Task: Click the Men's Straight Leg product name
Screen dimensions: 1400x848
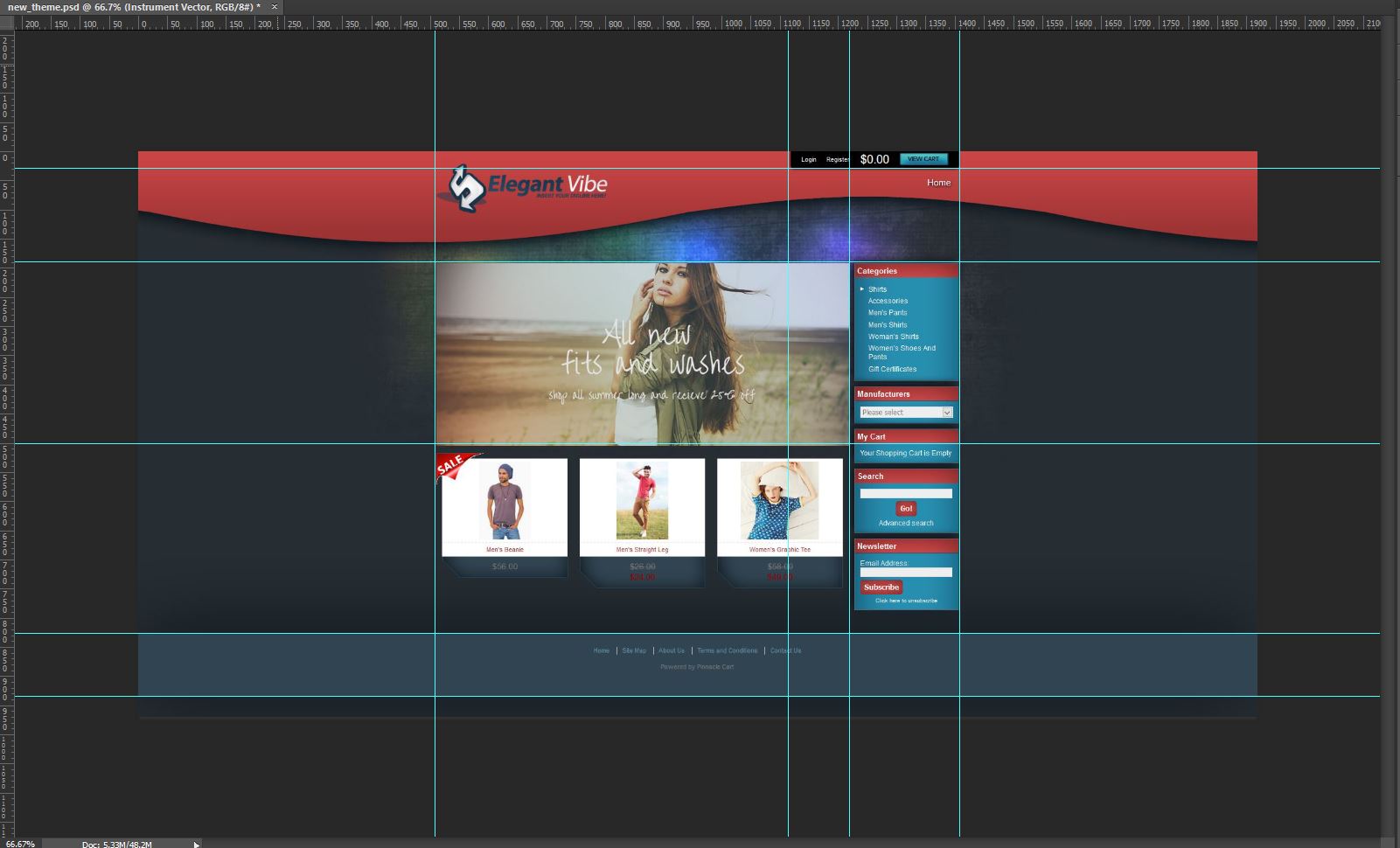Action: [x=642, y=550]
